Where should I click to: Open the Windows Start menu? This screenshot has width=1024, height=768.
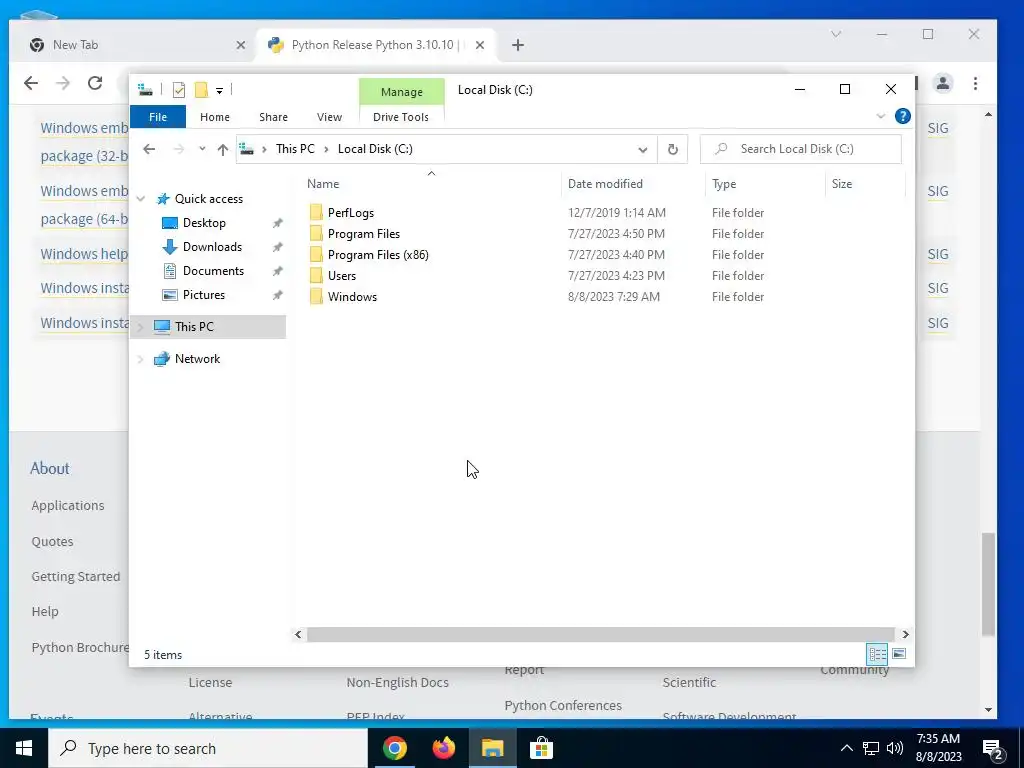pos(24,748)
